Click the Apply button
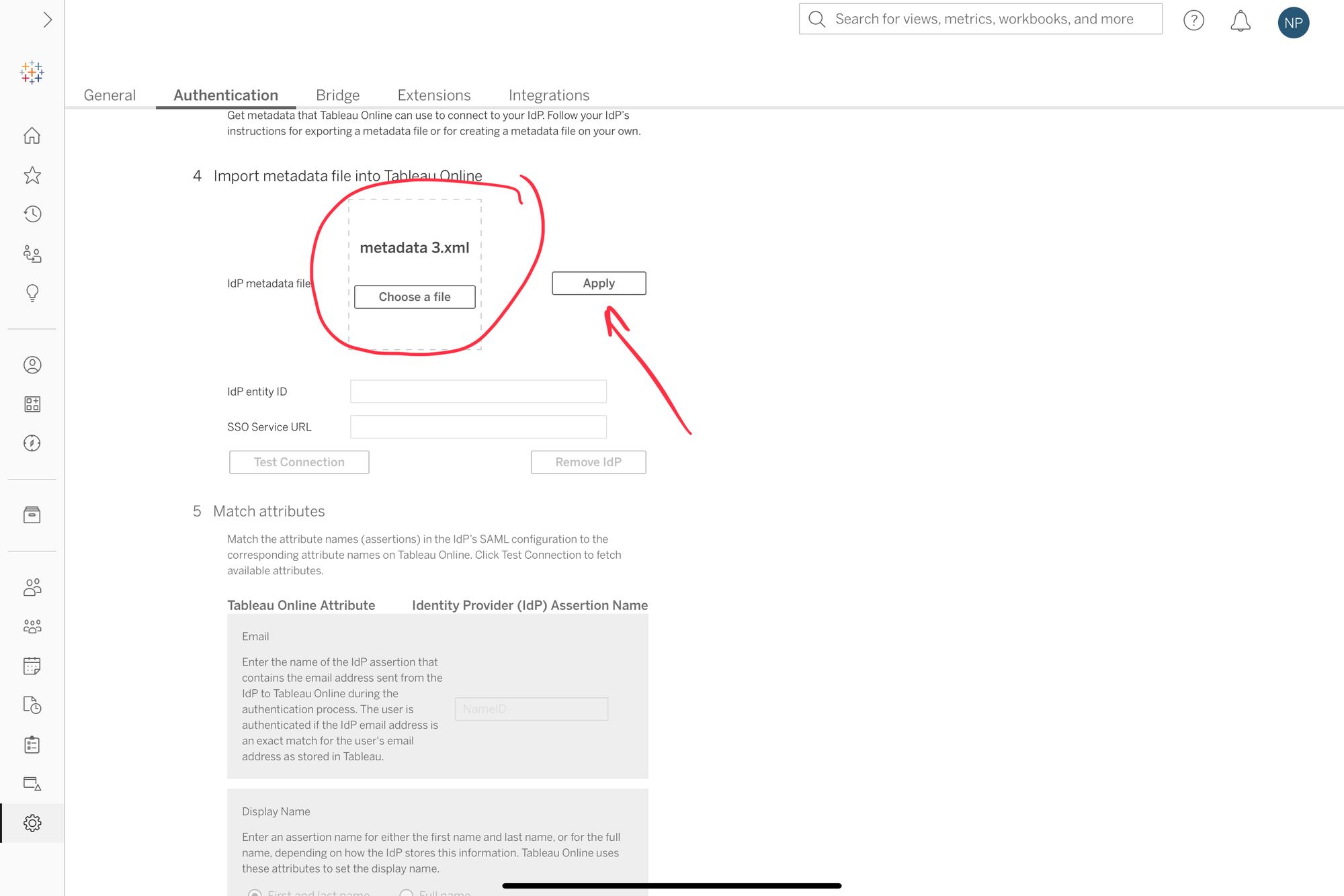Viewport: 1344px width, 896px height. (x=599, y=283)
